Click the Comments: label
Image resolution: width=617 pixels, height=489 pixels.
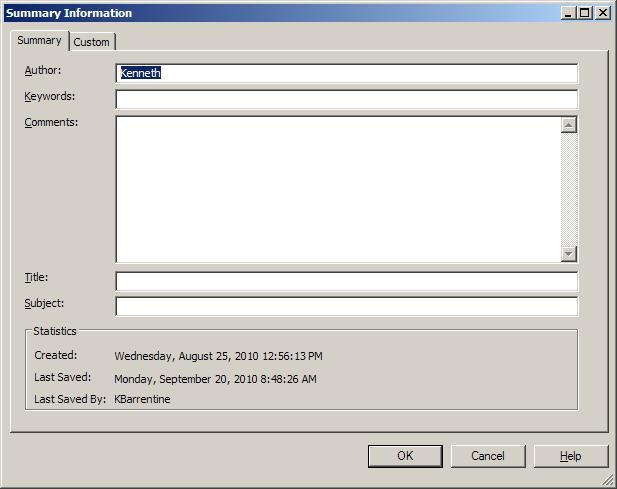point(51,122)
